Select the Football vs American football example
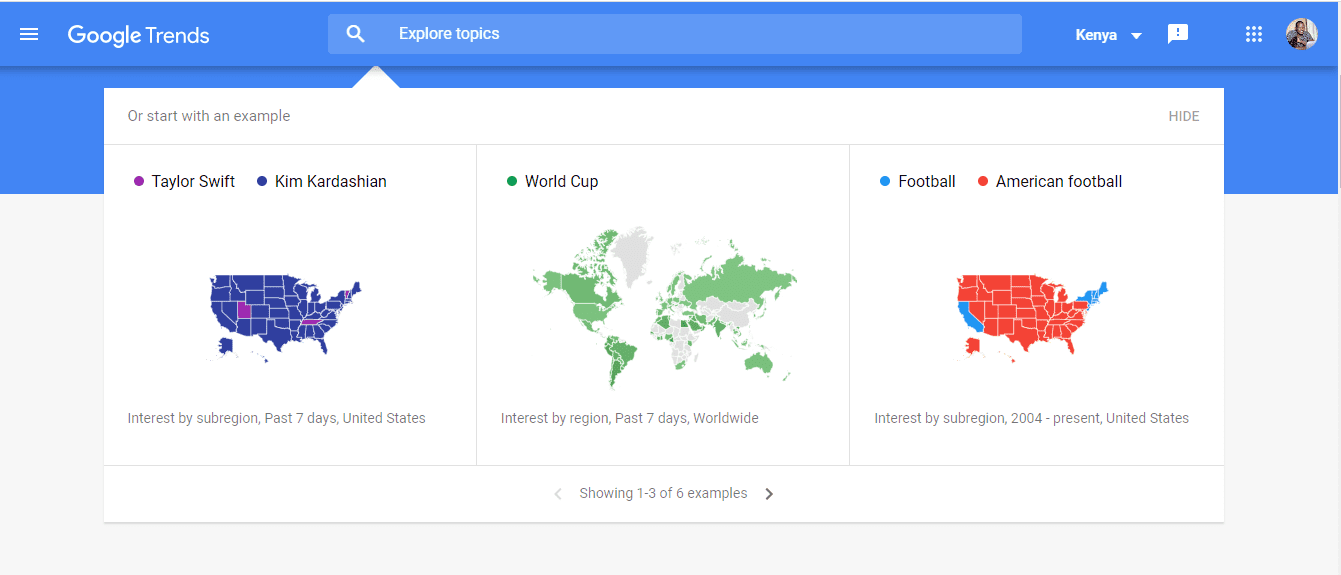 coord(1037,305)
